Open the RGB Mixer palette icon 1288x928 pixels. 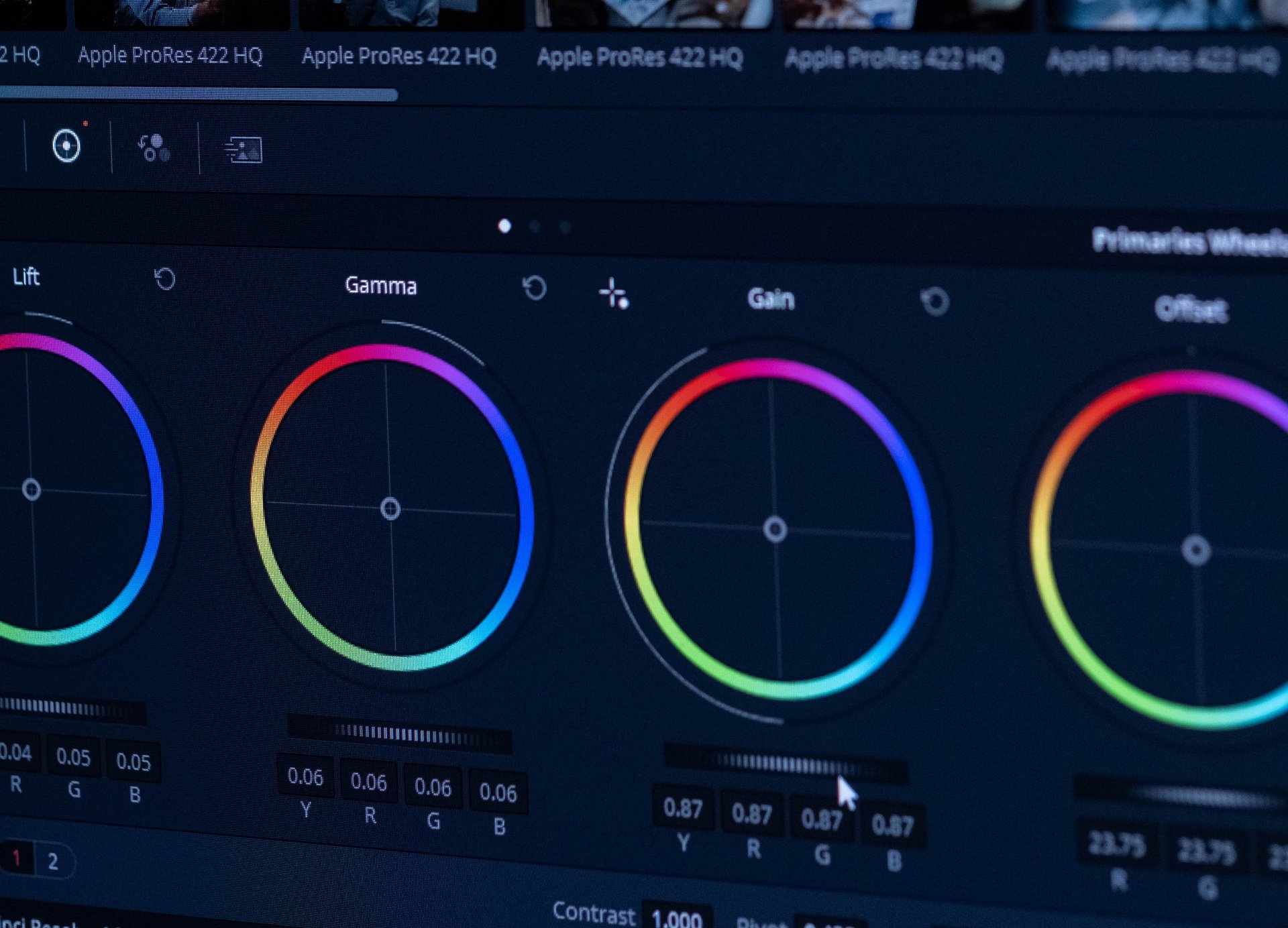pos(154,148)
